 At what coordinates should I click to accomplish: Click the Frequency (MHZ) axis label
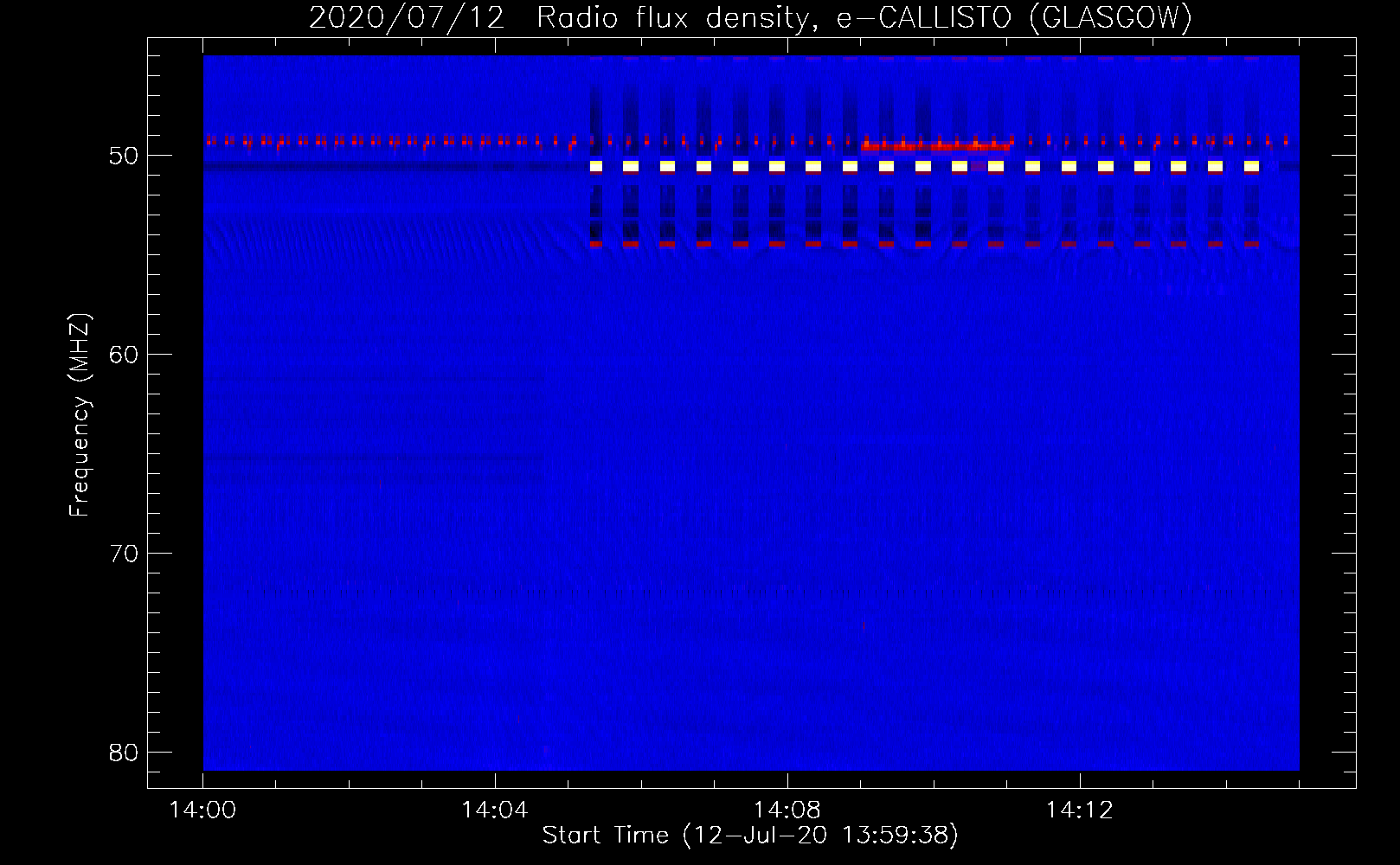[80, 415]
